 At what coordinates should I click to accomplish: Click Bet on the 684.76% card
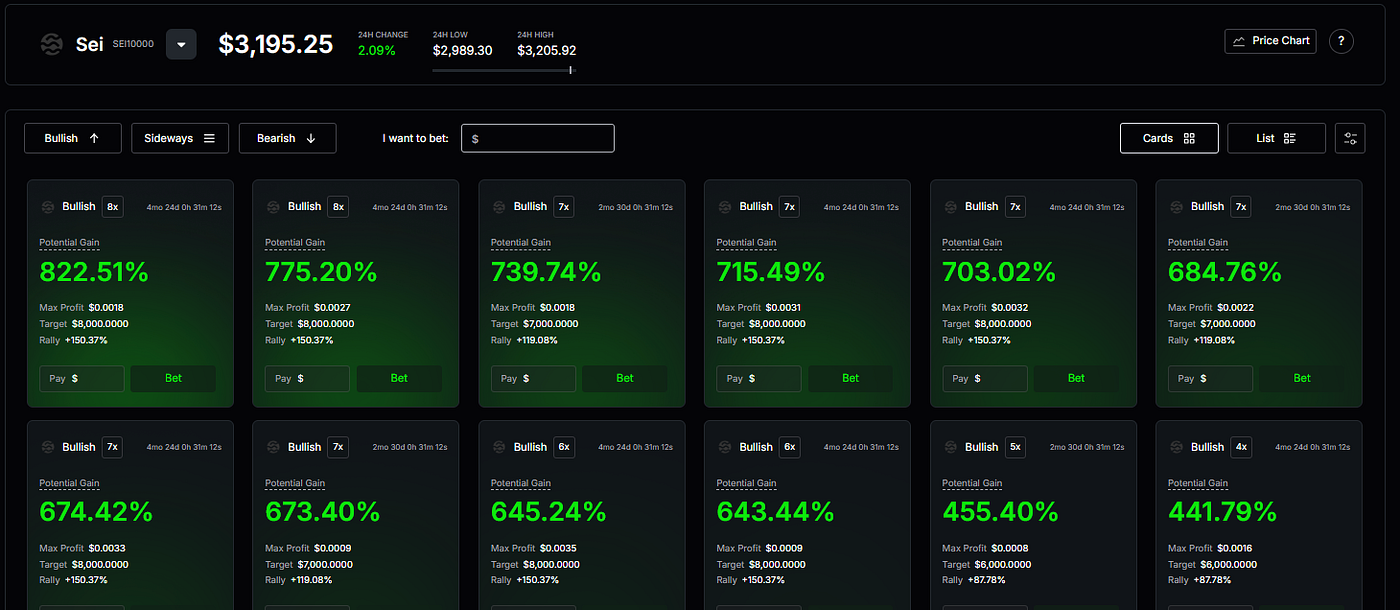(x=1302, y=378)
